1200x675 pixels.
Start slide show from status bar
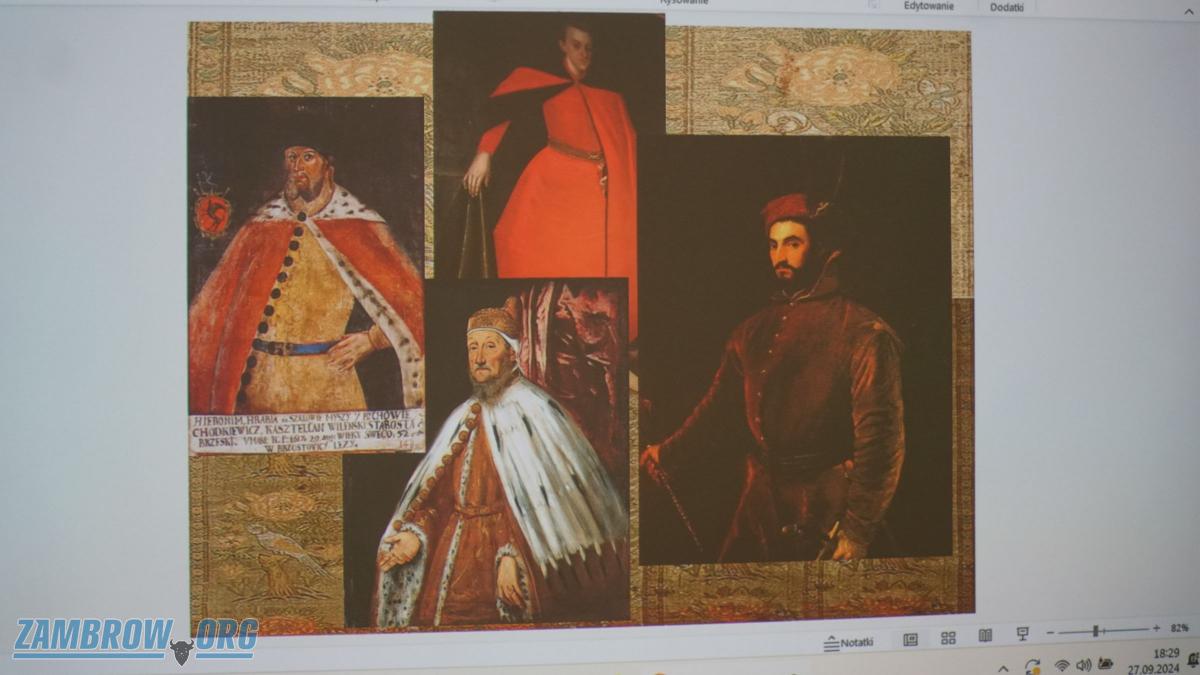pyautogui.click(x=1022, y=633)
